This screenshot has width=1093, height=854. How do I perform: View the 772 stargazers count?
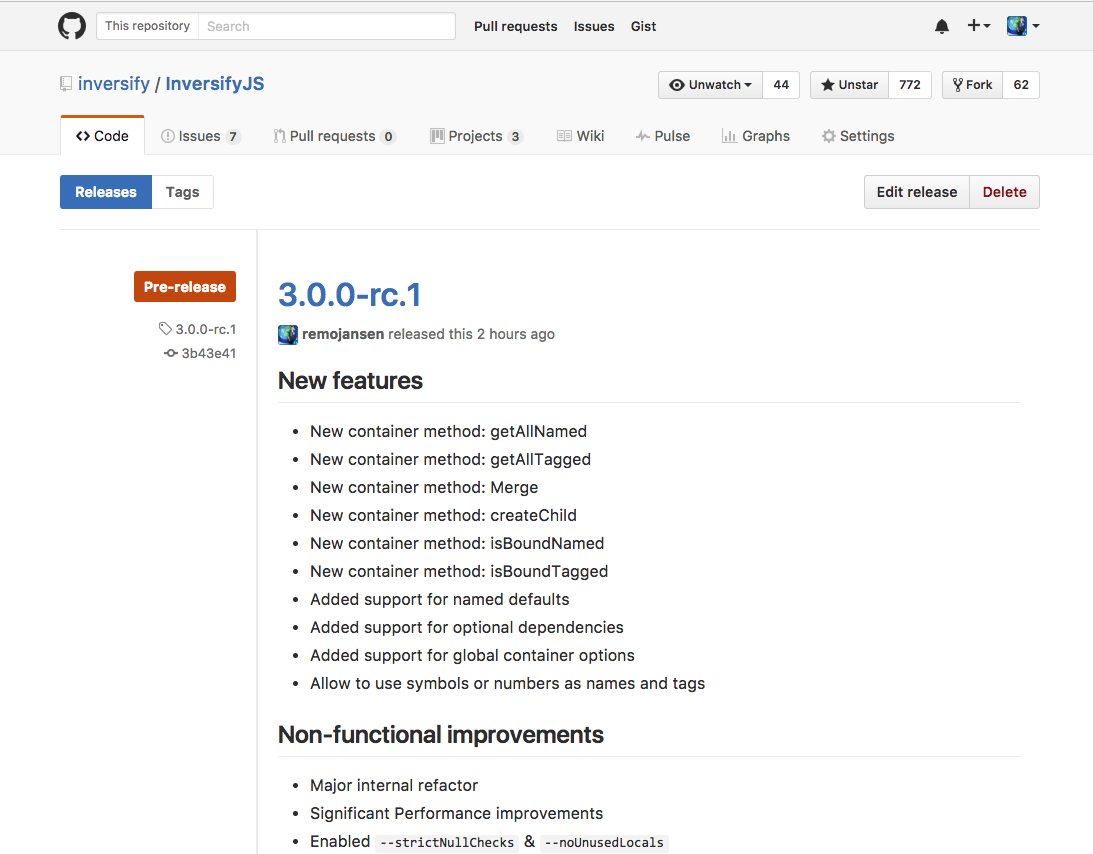[910, 85]
